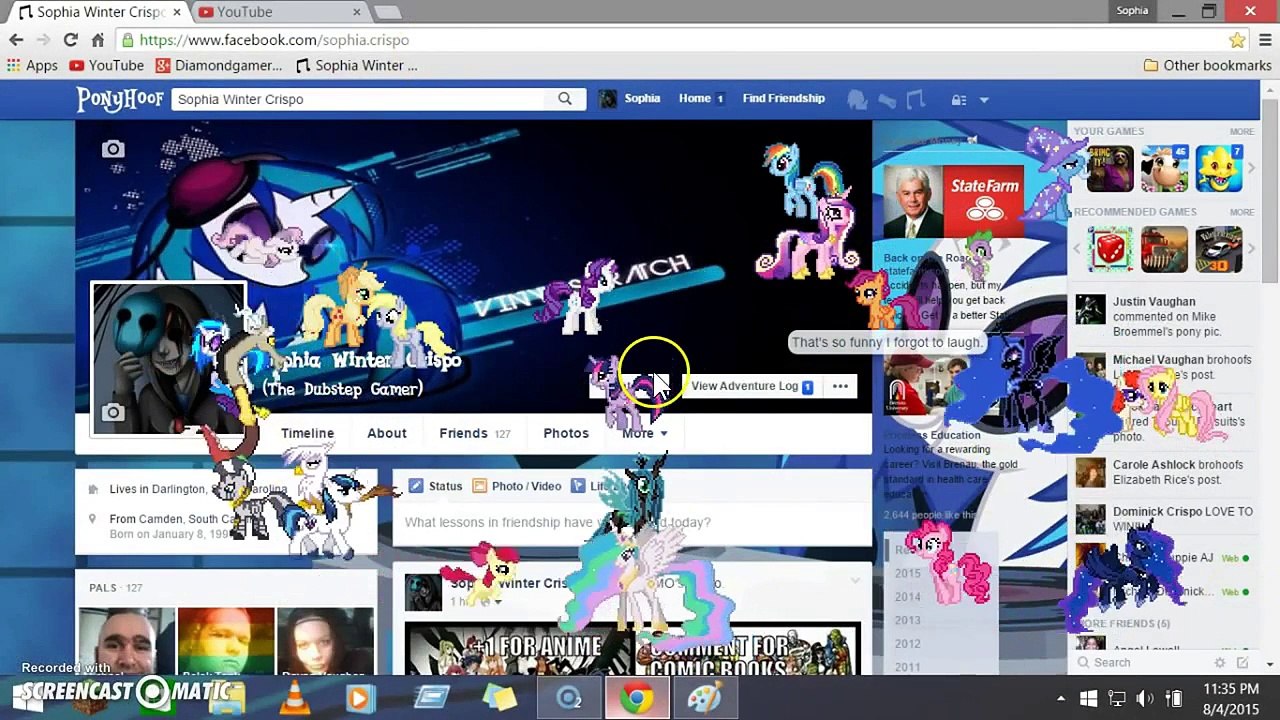Switch to the About tab

(387, 433)
